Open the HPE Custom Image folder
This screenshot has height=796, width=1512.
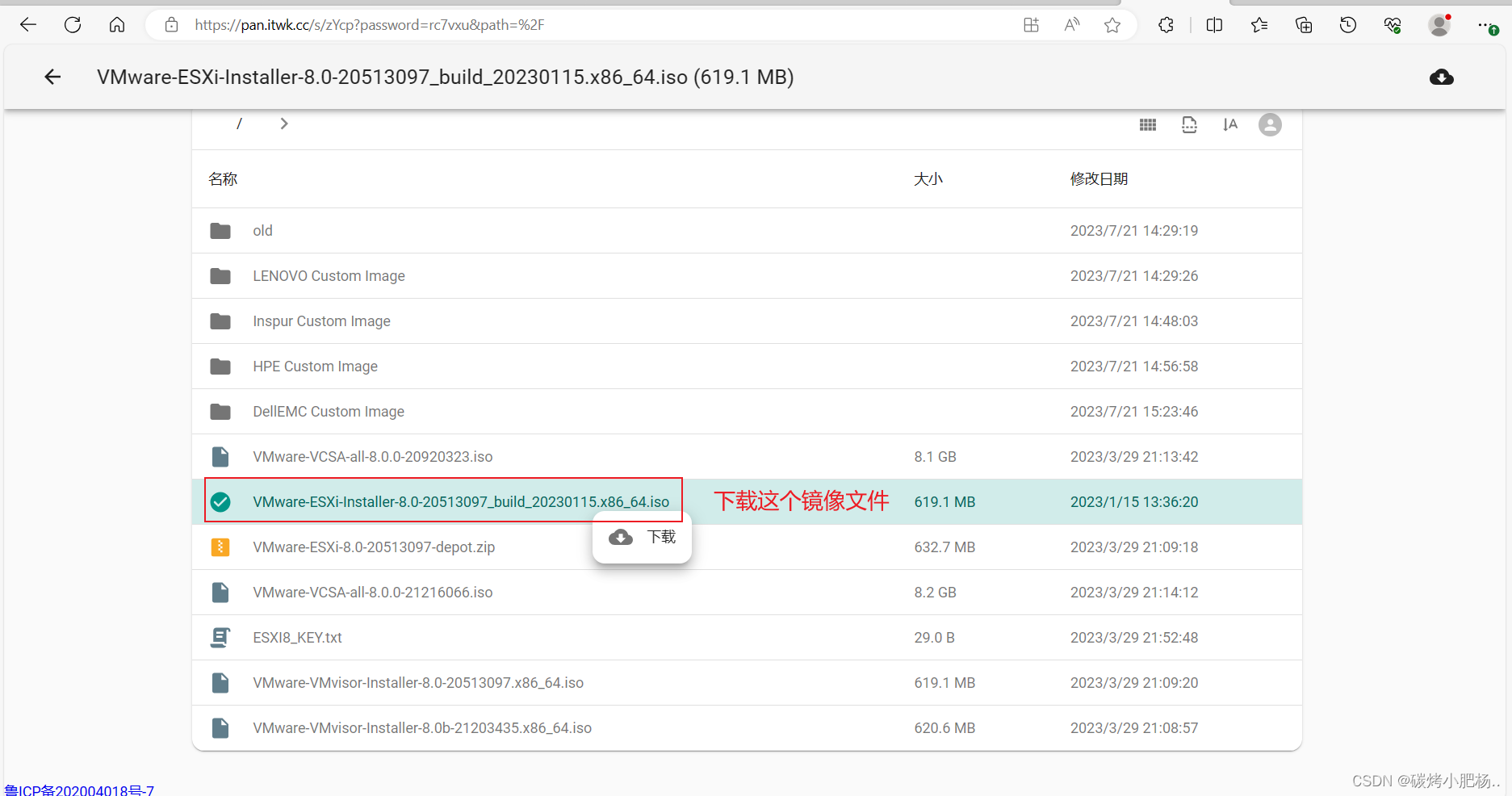315,367
